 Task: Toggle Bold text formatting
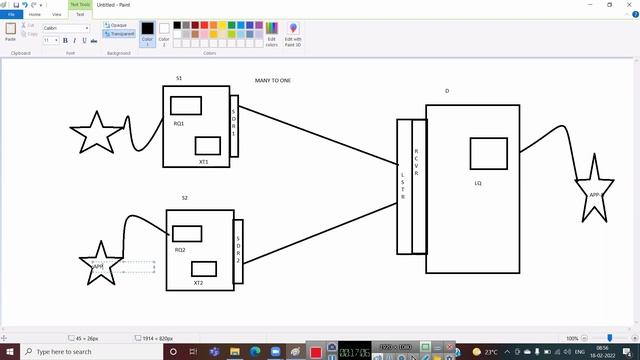(65, 40)
